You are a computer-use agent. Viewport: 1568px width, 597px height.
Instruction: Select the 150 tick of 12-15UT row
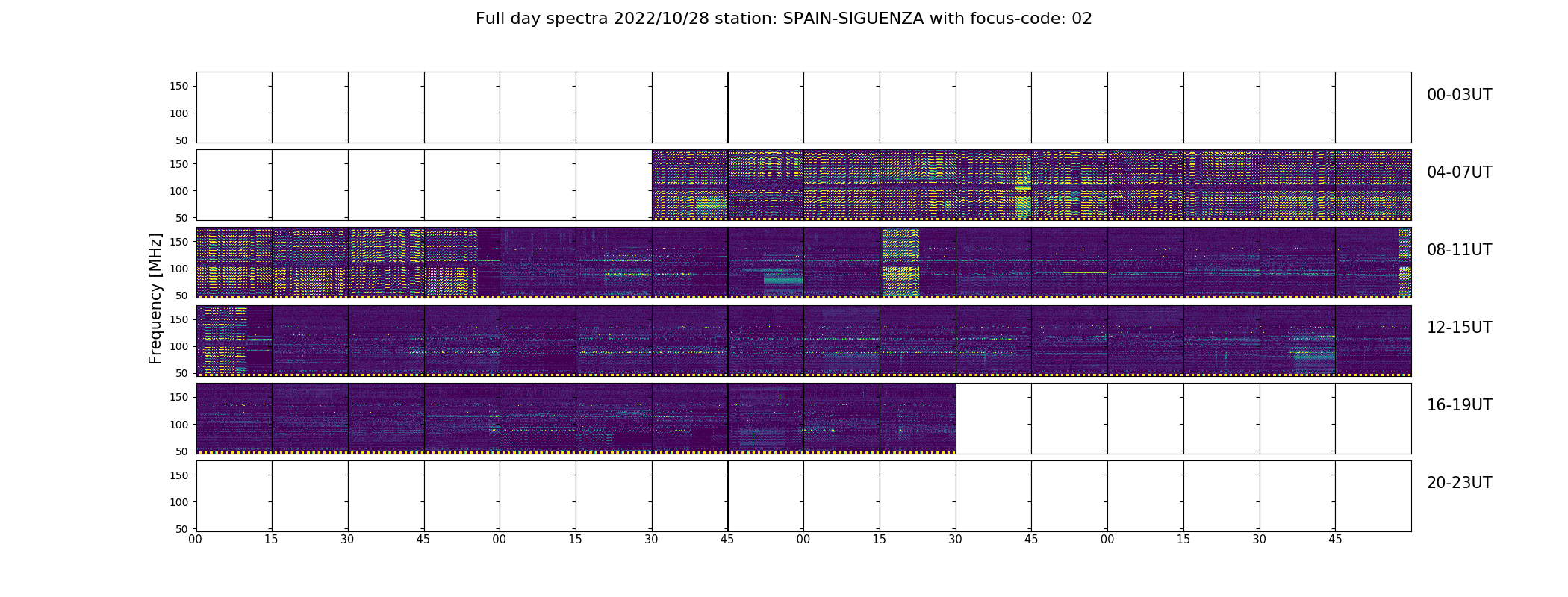[179, 319]
